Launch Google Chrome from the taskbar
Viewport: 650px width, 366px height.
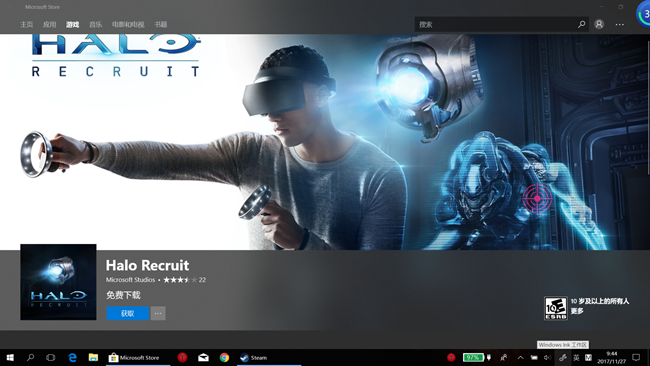tap(224, 357)
